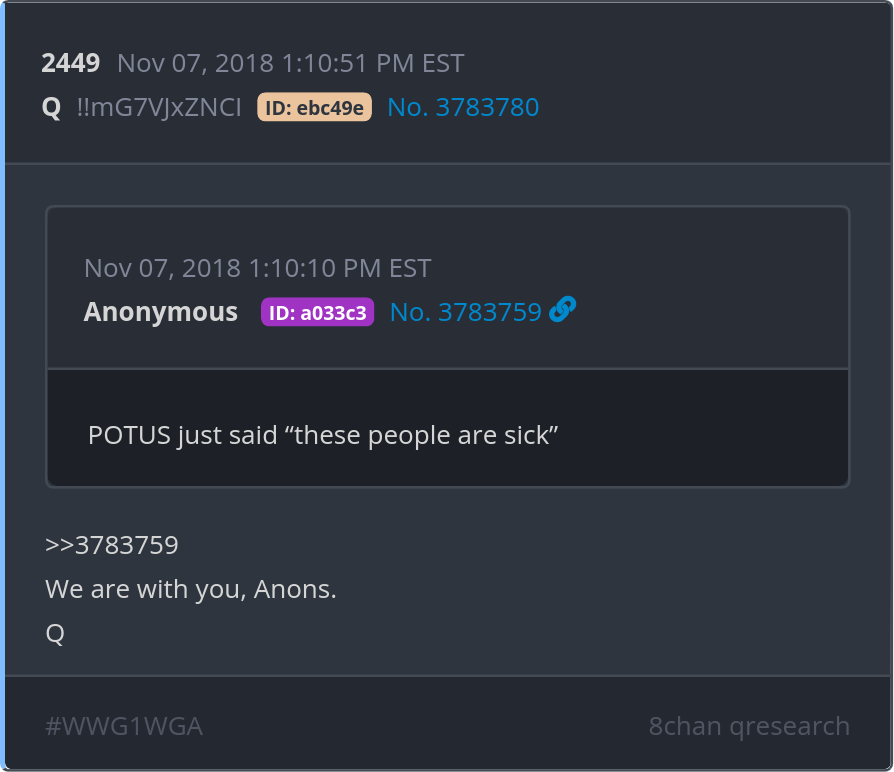Click the bold Q author name in header
This screenshot has height=772, width=894.
[x=51, y=108]
